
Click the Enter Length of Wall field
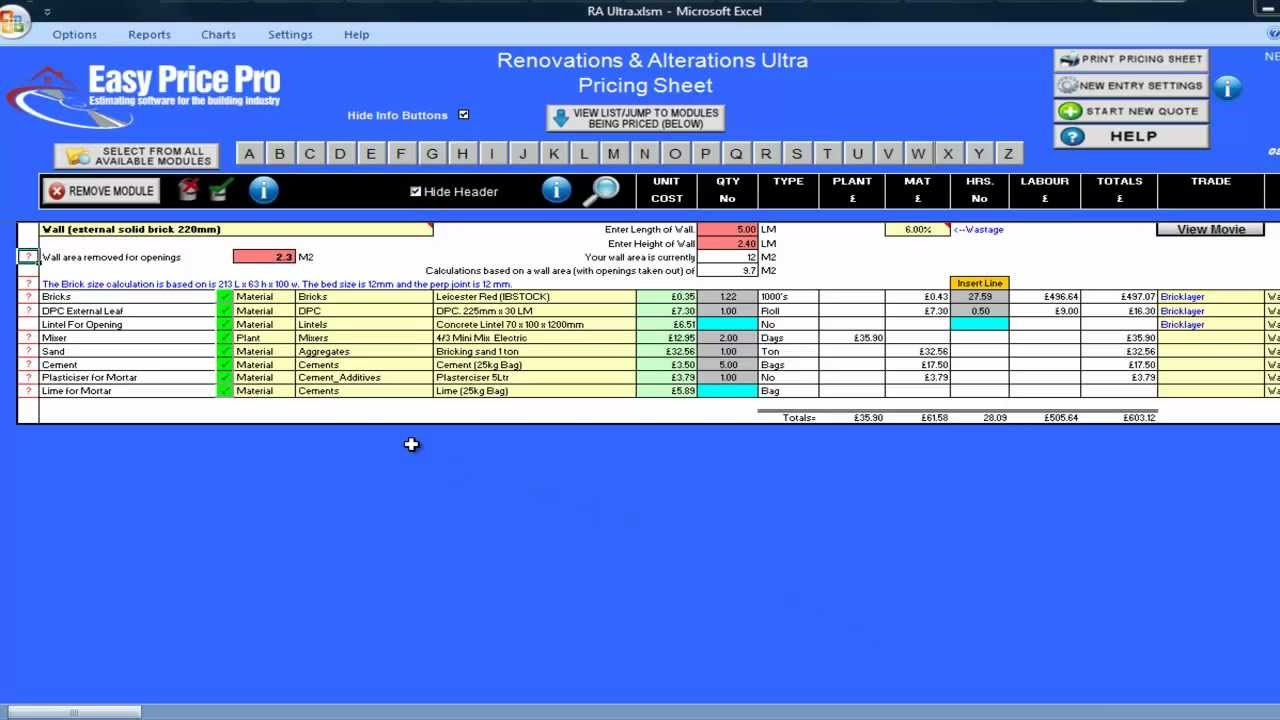[x=727, y=229]
